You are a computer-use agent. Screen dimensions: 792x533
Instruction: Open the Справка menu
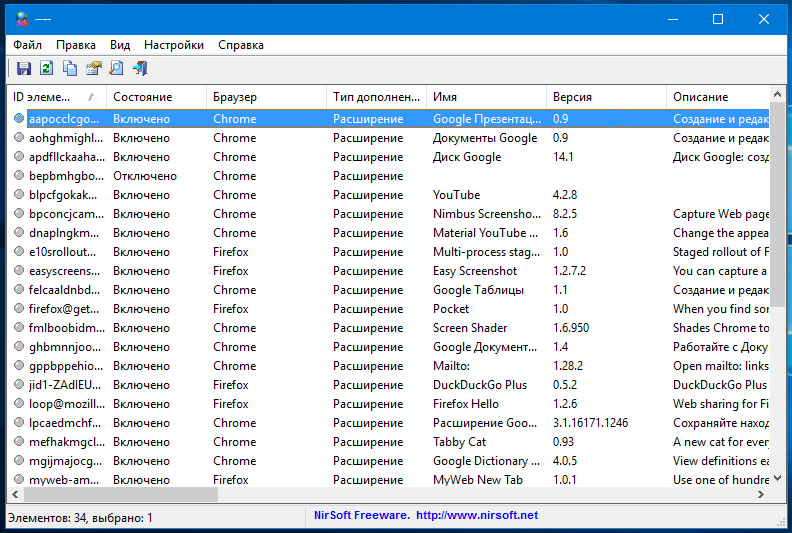(x=241, y=45)
